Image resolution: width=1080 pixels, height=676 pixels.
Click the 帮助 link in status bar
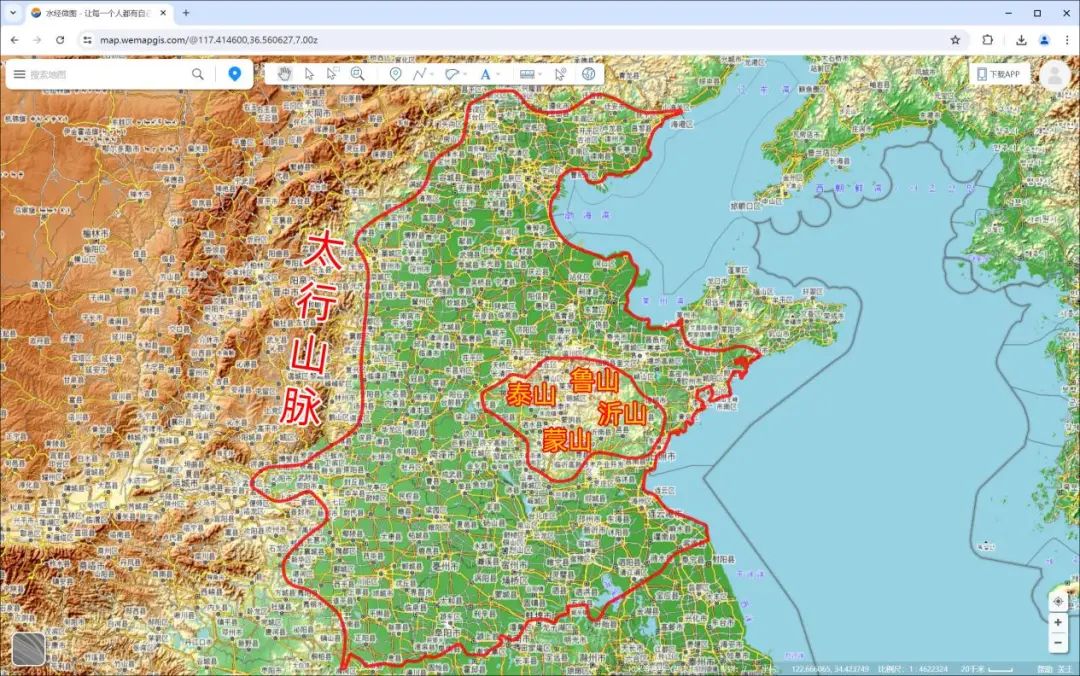(1045, 669)
